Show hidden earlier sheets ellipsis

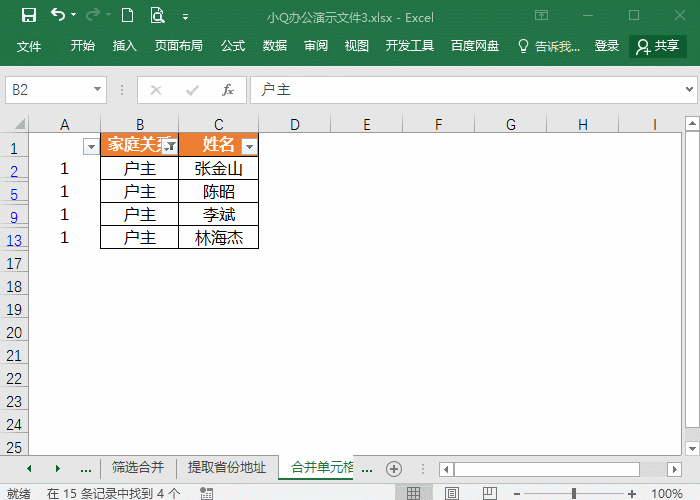[x=86, y=469]
